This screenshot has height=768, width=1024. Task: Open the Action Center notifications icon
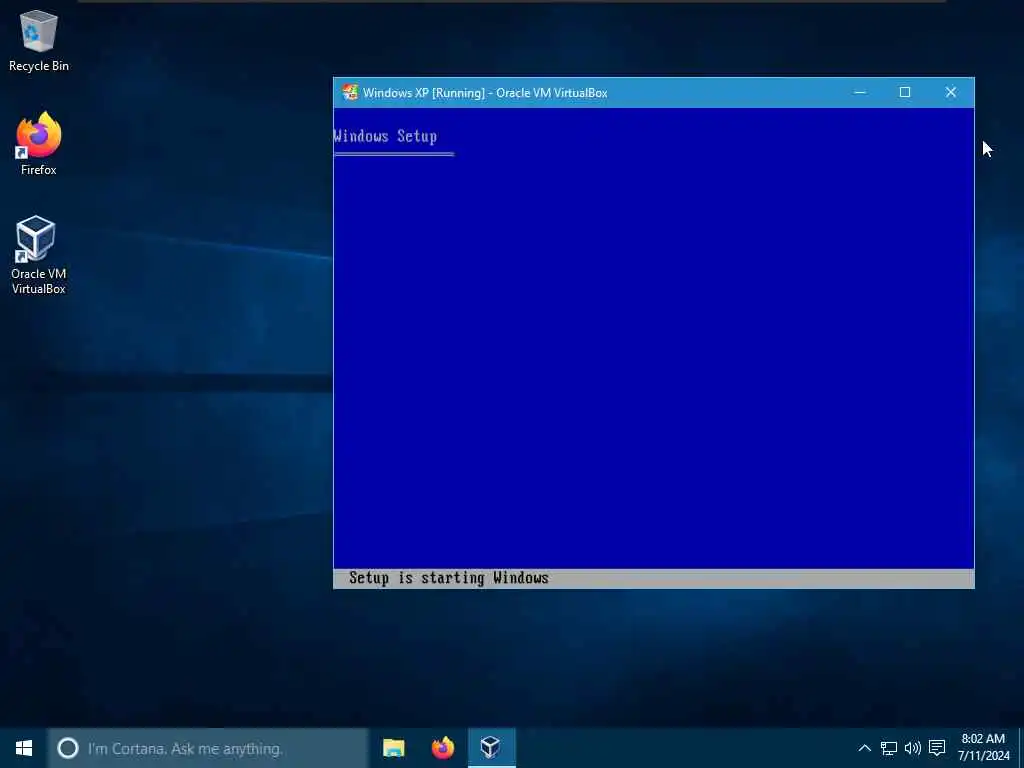(937, 748)
